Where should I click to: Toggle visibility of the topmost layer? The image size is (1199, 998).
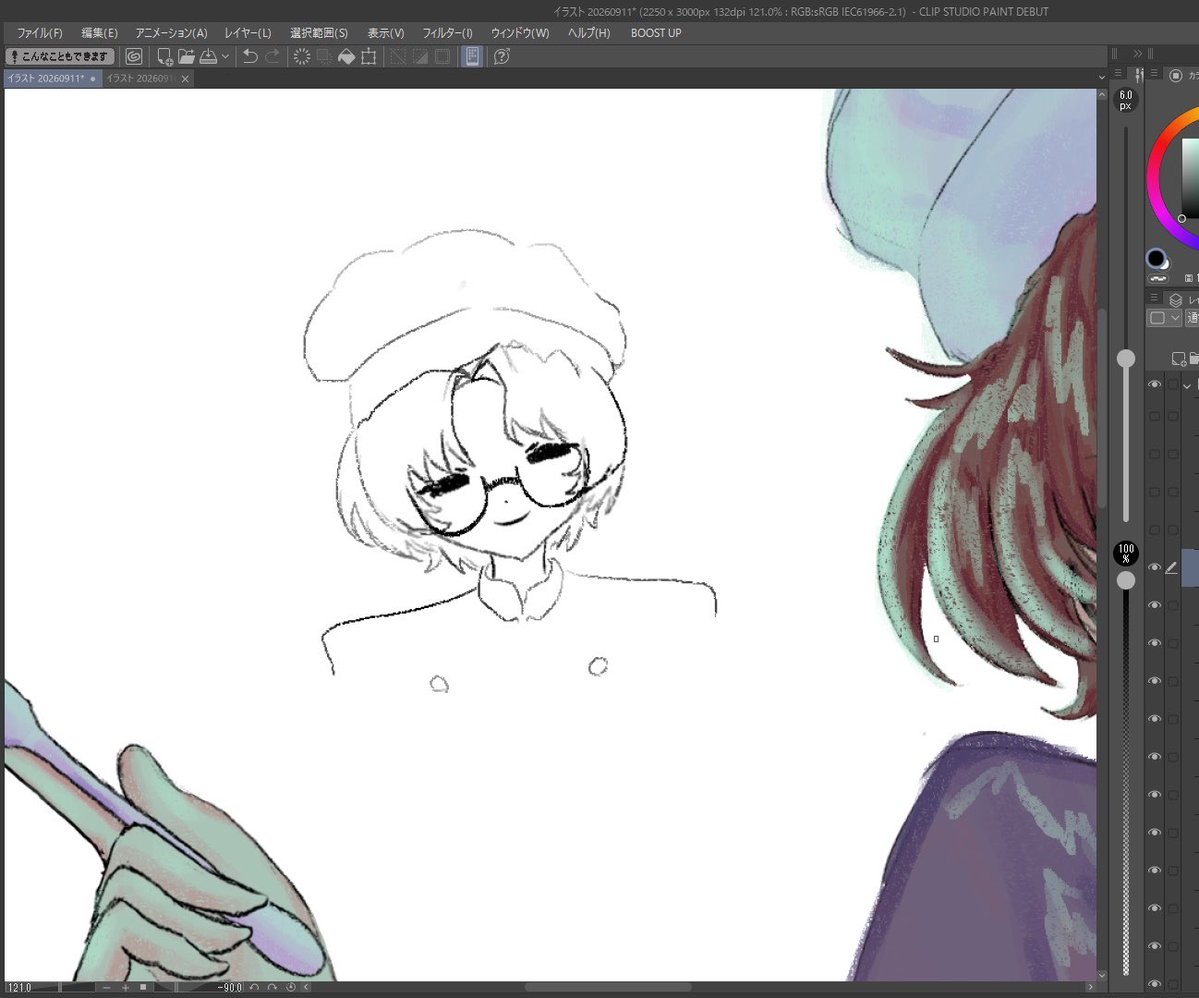pyautogui.click(x=1155, y=384)
